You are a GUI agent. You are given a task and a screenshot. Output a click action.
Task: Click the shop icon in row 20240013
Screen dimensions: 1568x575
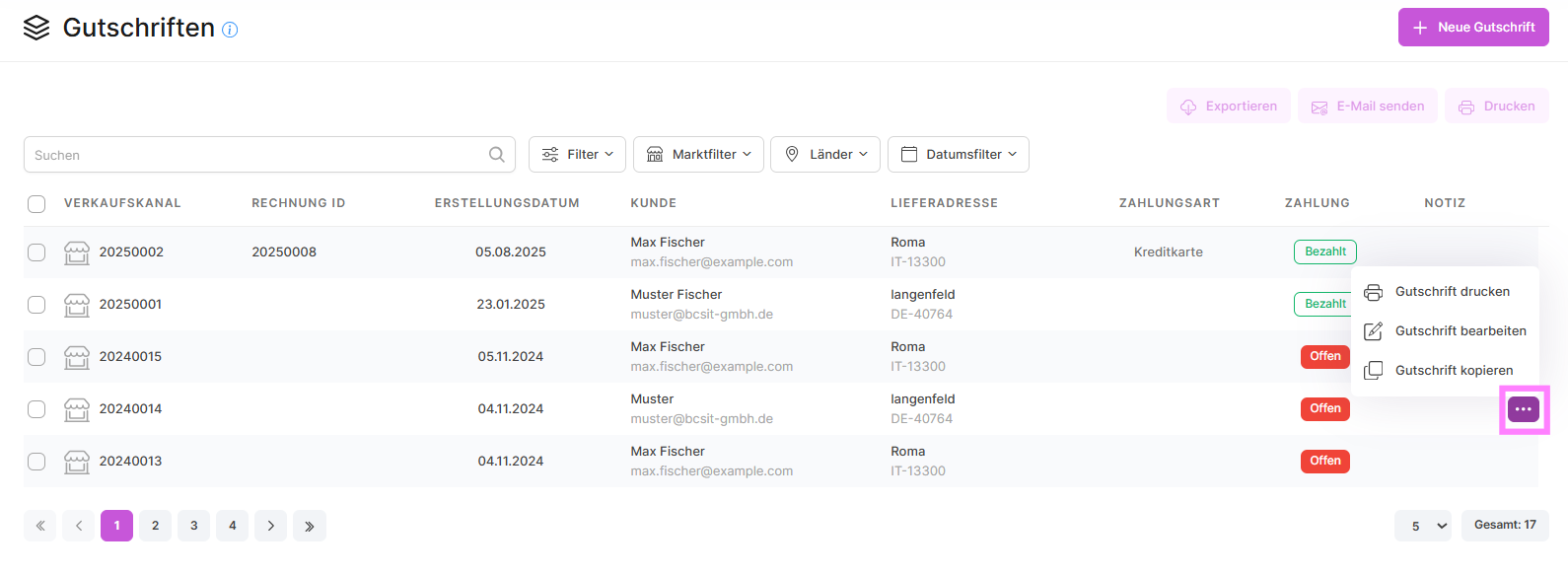(x=77, y=462)
